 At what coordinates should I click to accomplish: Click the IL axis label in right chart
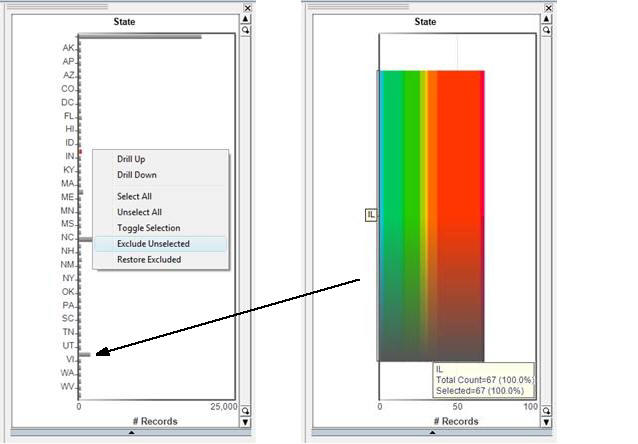(x=371, y=215)
